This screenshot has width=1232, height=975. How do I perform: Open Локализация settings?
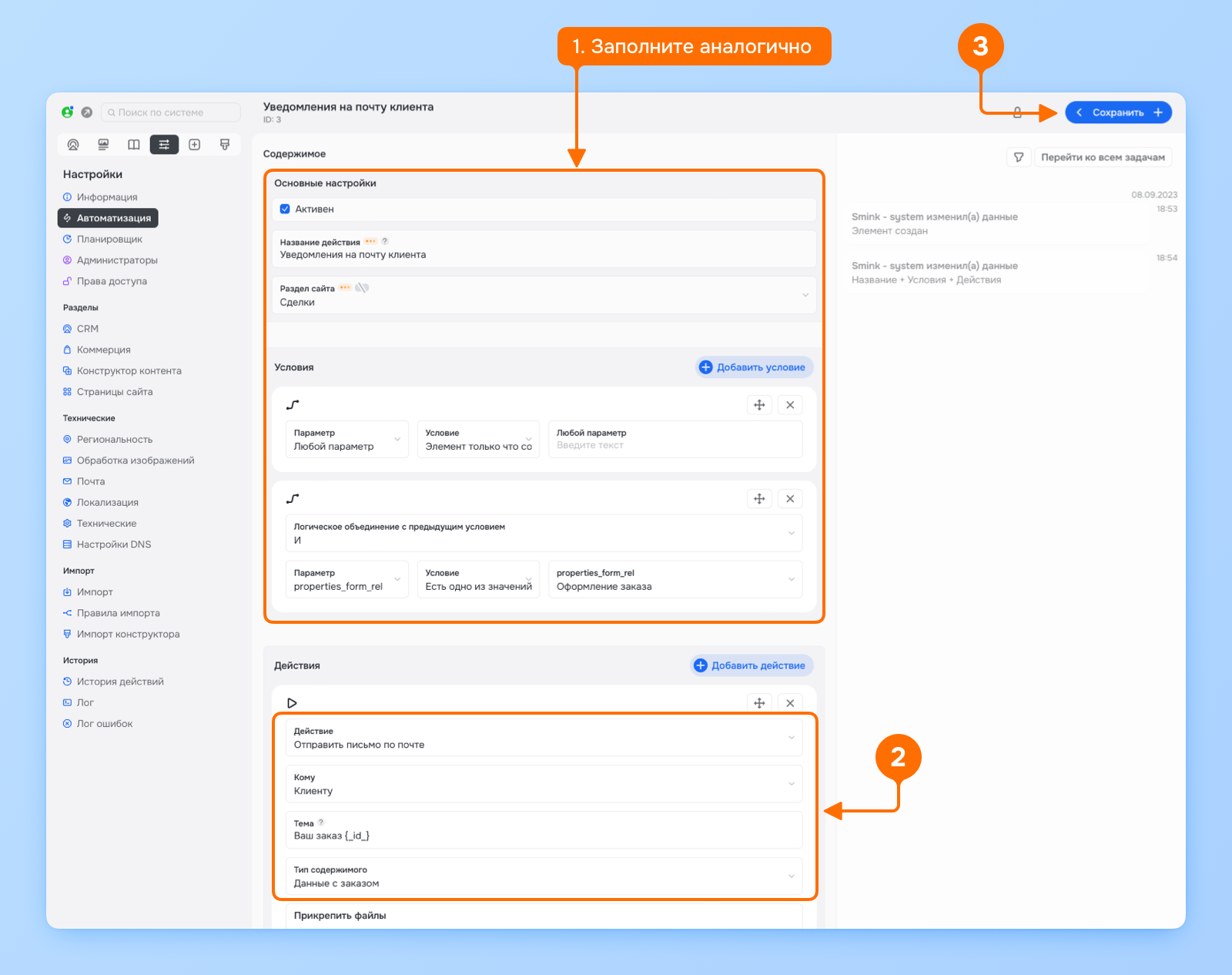(101, 502)
